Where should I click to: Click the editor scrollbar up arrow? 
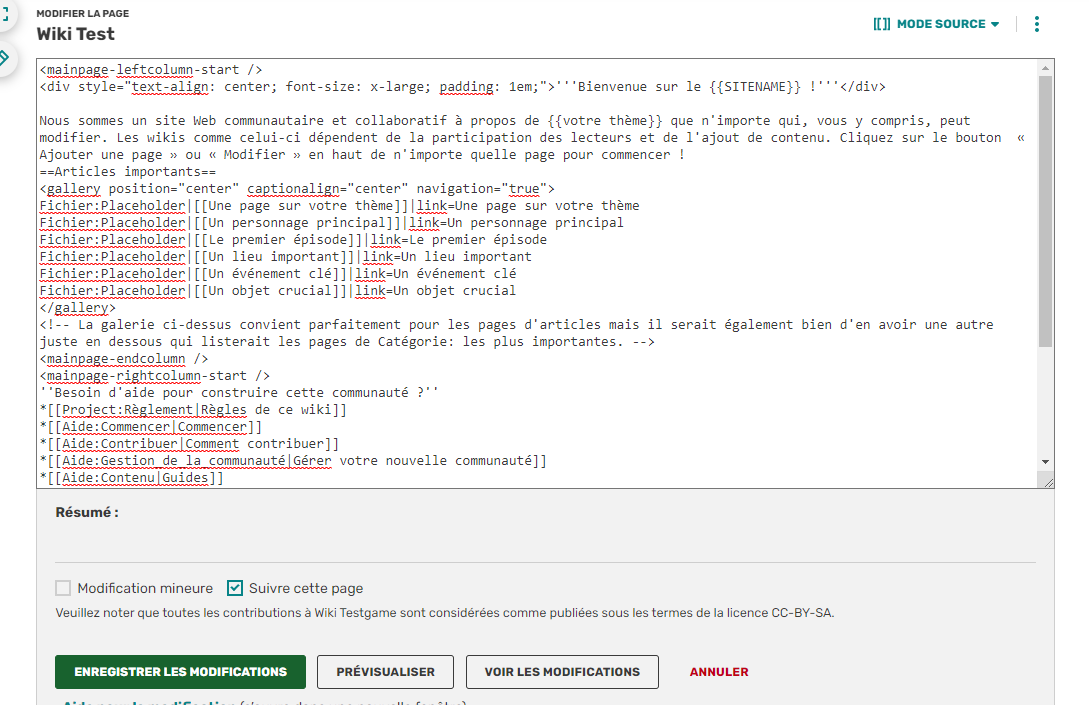pyautogui.click(x=1045, y=68)
